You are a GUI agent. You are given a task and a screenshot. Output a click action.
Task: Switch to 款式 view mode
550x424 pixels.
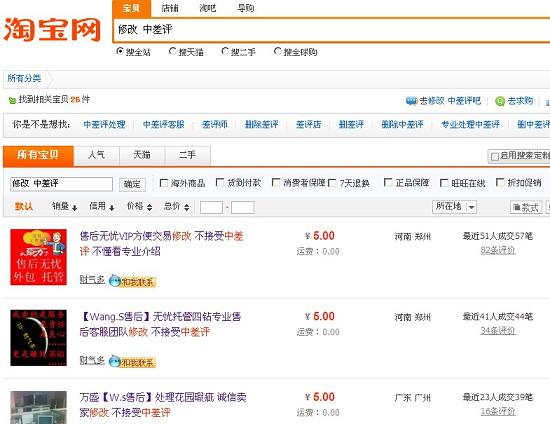(x=526, y=207)
